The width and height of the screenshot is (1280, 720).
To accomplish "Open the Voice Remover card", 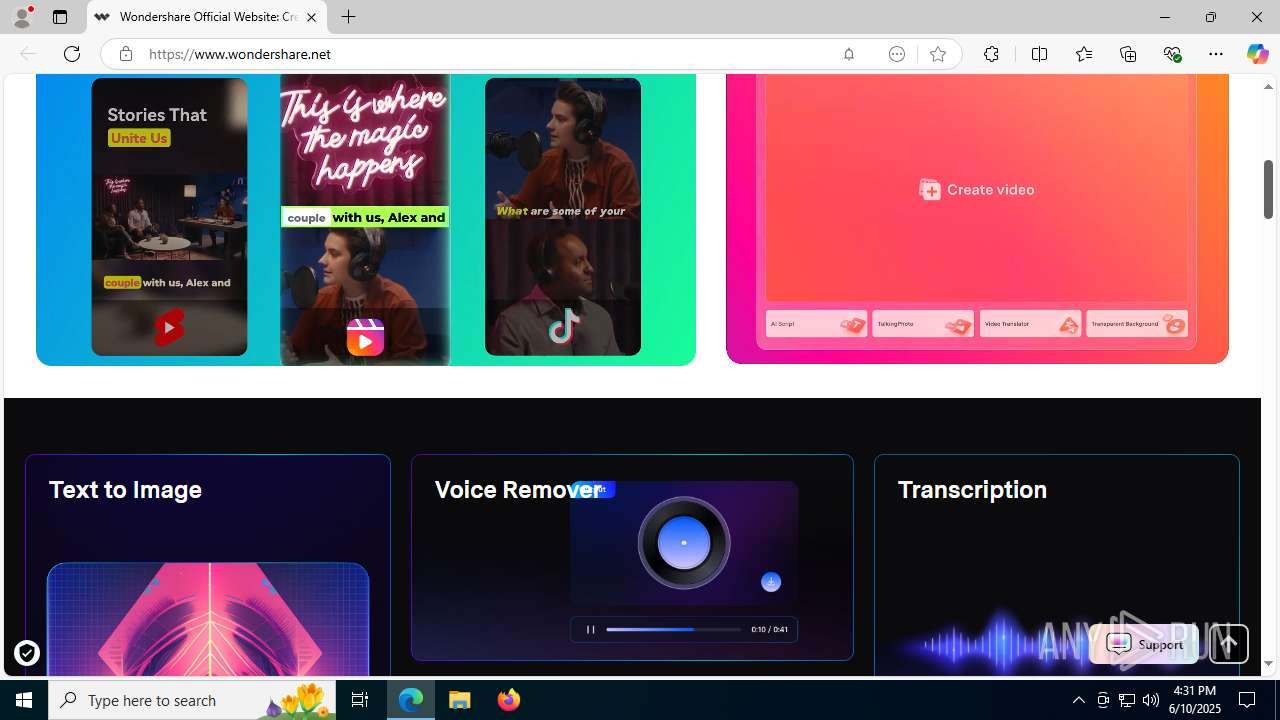I will (632, 557).
